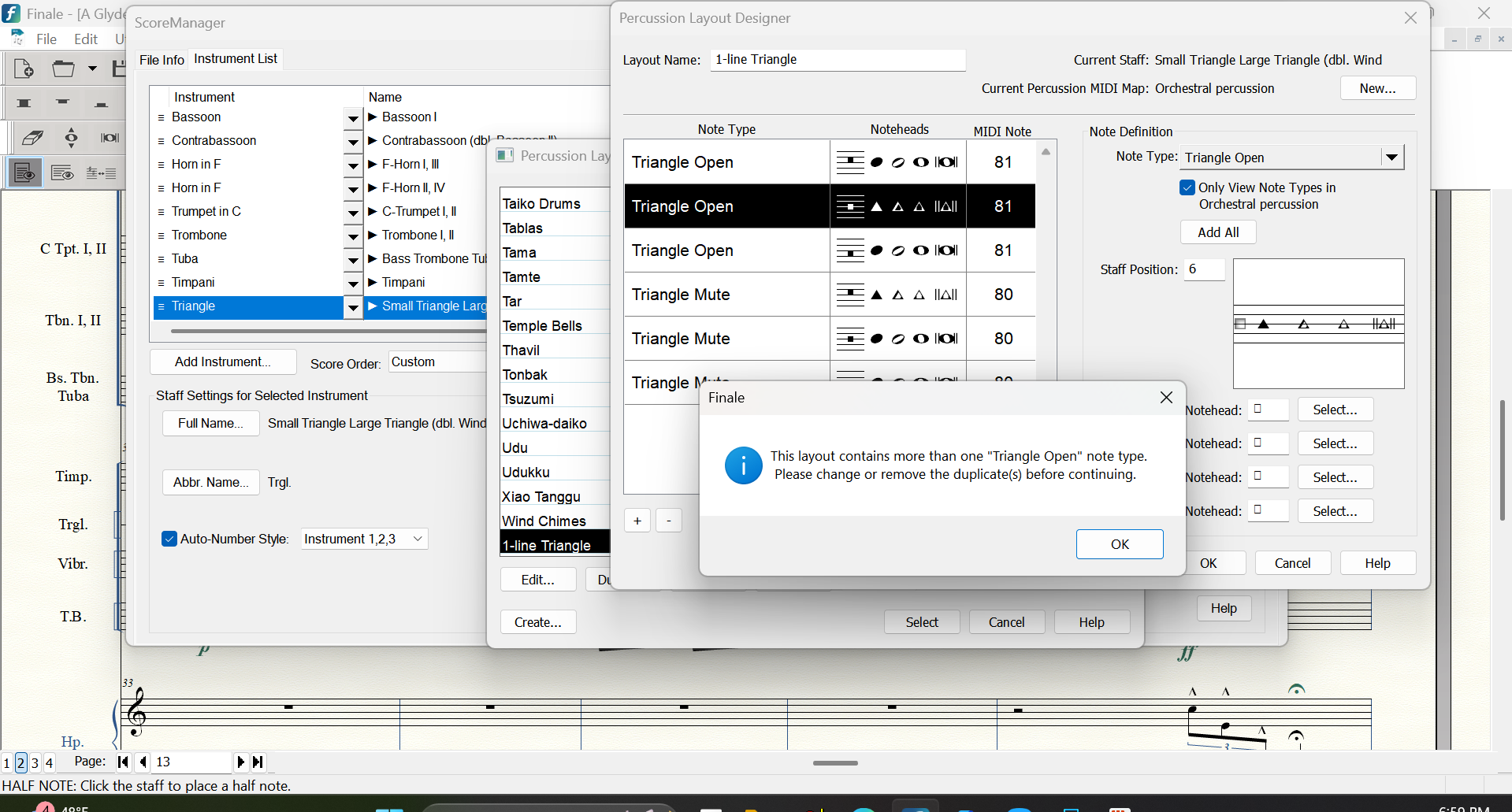1512x812 pixels.
Task: Click layer 3 selector button
Action: tap(35, 762)
